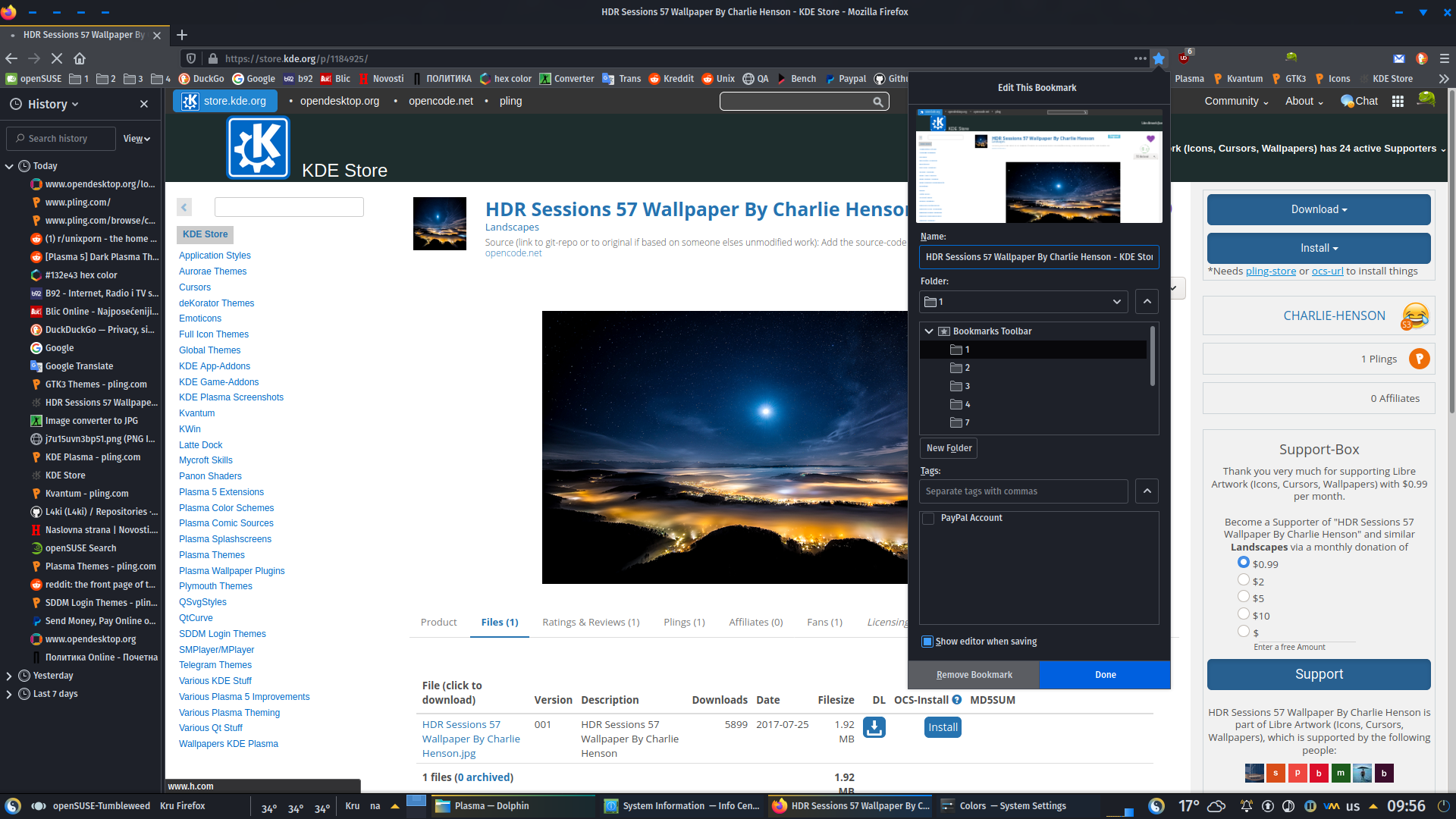Expand the tags list chevron button
Image resolution: width=1456 pixels, height=819 pixels.
(1147, 491)
